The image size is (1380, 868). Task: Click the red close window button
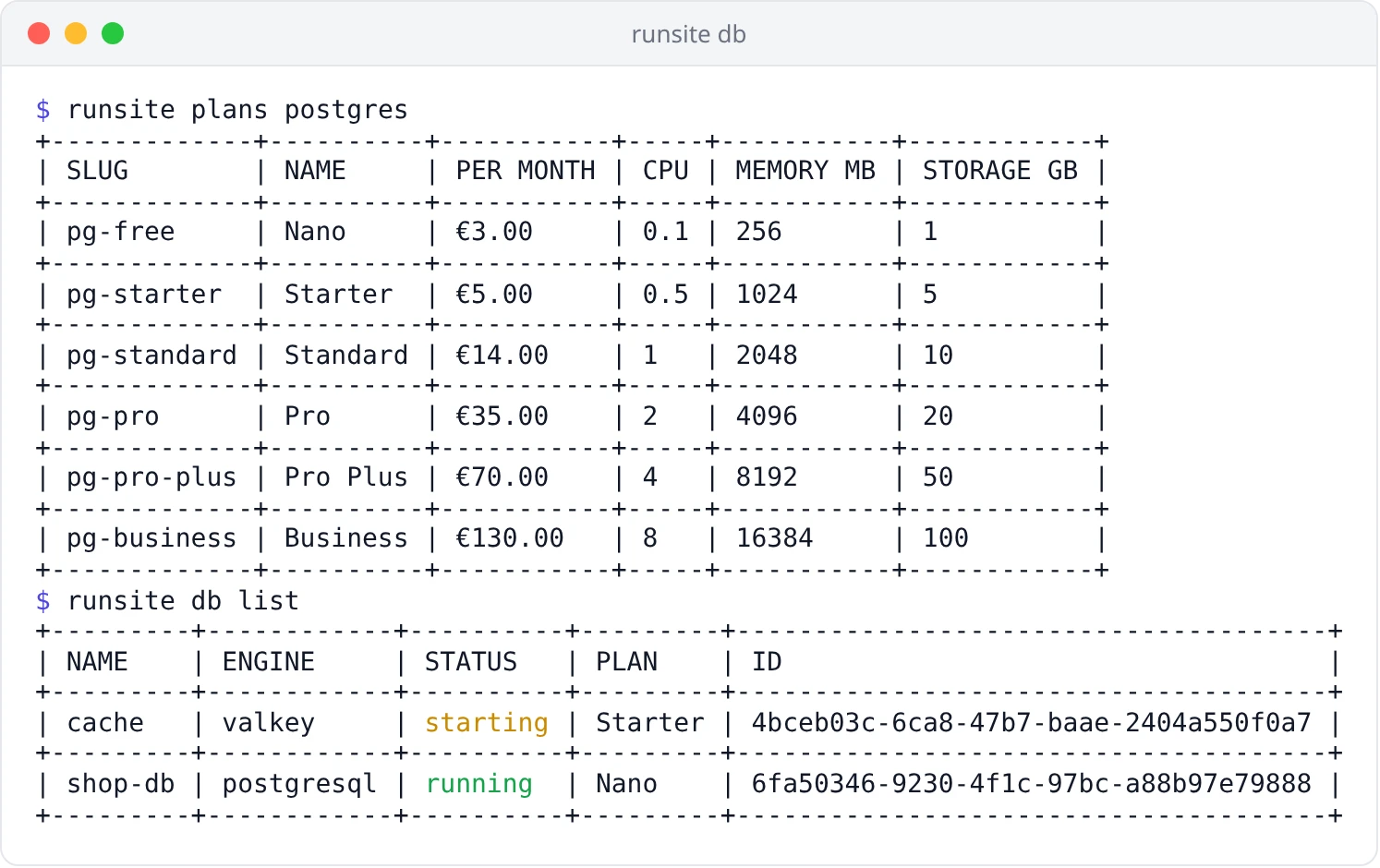tap(39, 34)
